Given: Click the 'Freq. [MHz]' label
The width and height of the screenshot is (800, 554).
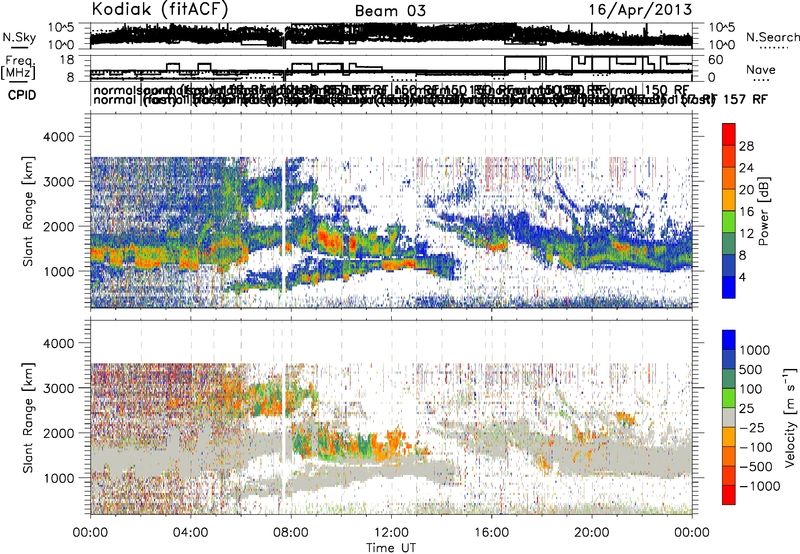Looking at the screenshot, I should (19, 67).
